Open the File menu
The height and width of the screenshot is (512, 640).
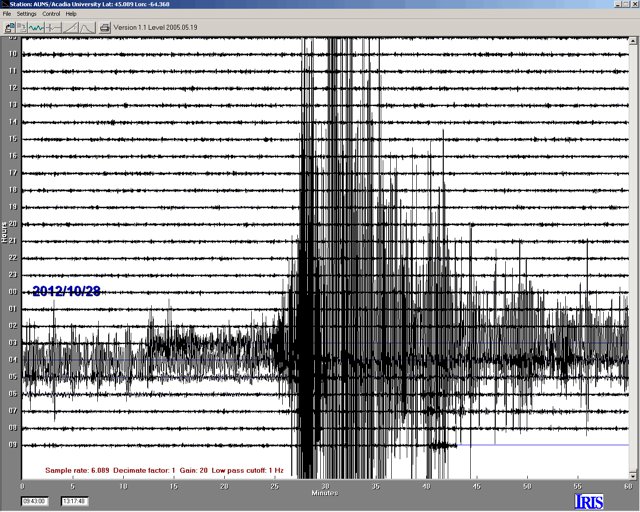[x=7, y=14]
